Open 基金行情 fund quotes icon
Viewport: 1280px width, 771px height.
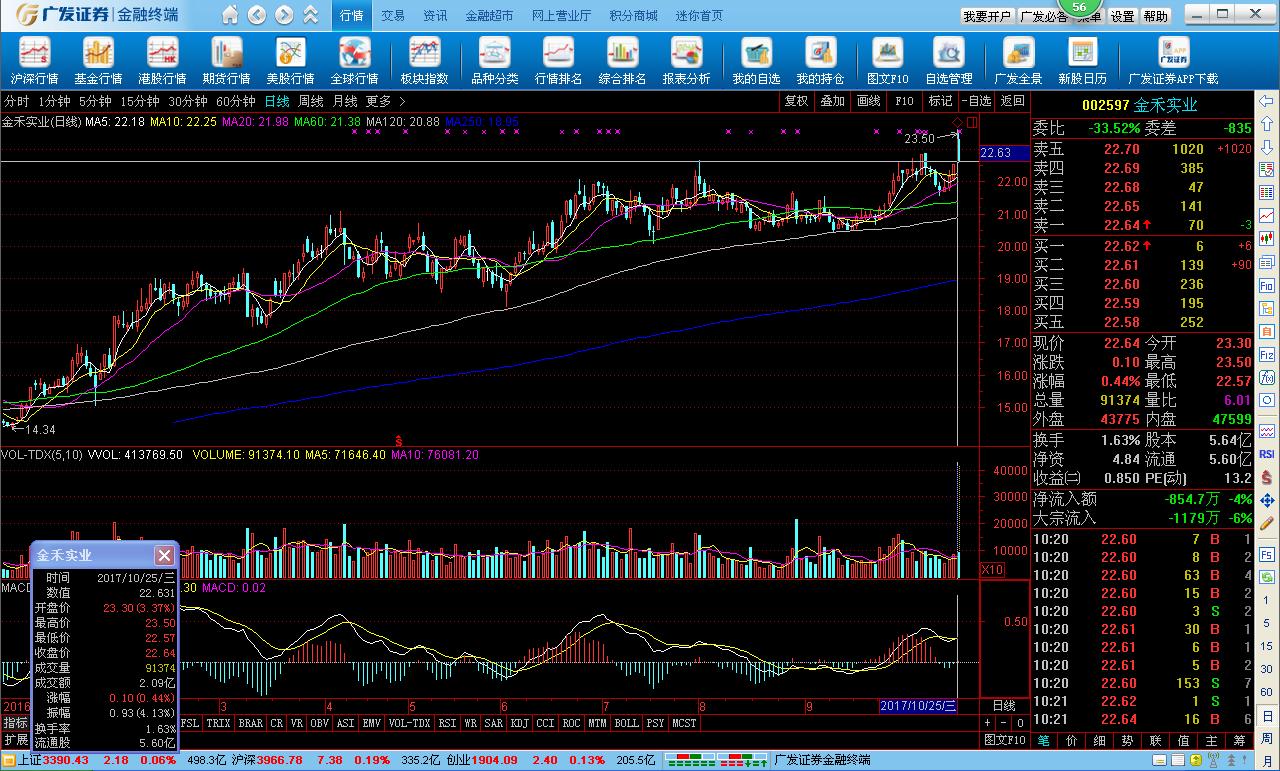pyautogui.click(x=98, y=61)
